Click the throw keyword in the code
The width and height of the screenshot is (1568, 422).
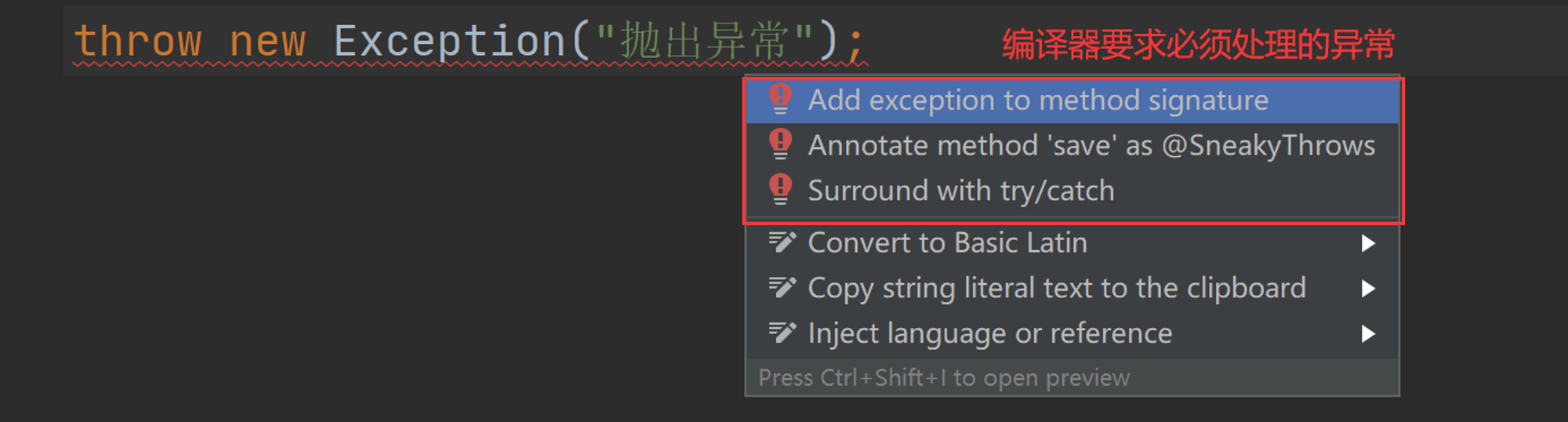pyautogui.click(x=138, y=41)
